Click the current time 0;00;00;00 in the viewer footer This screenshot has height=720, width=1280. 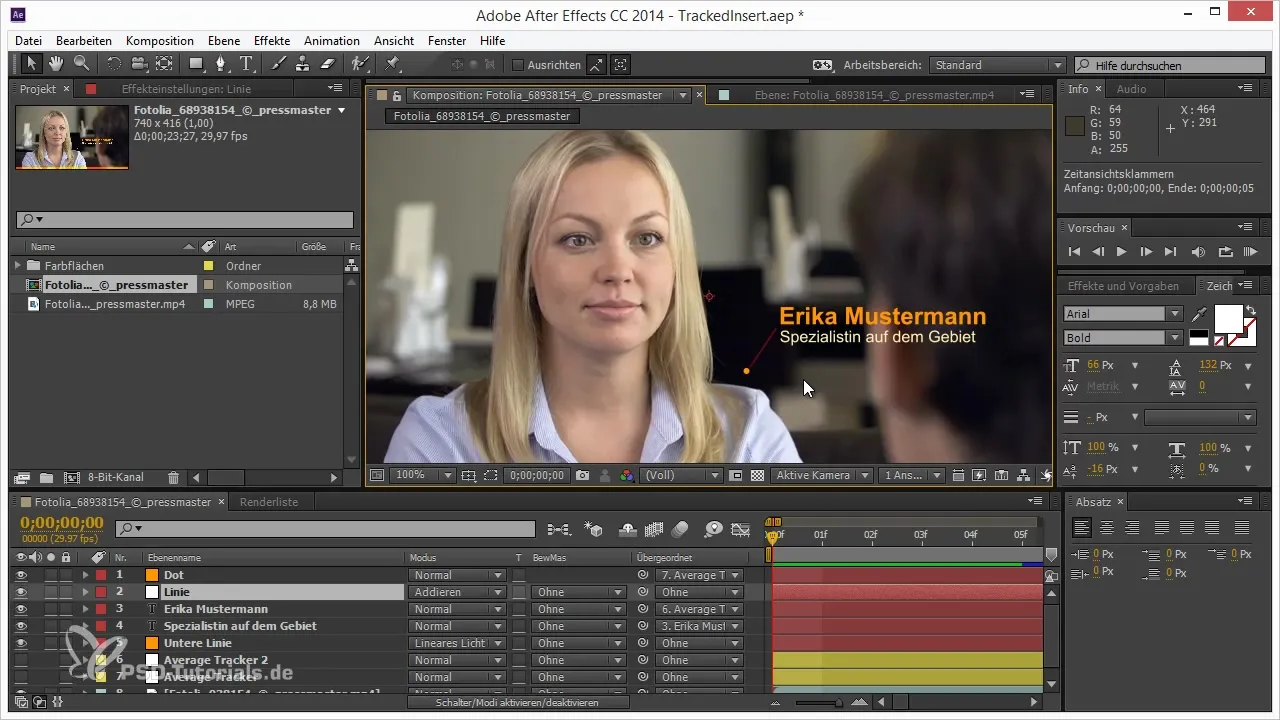(535, 476)
